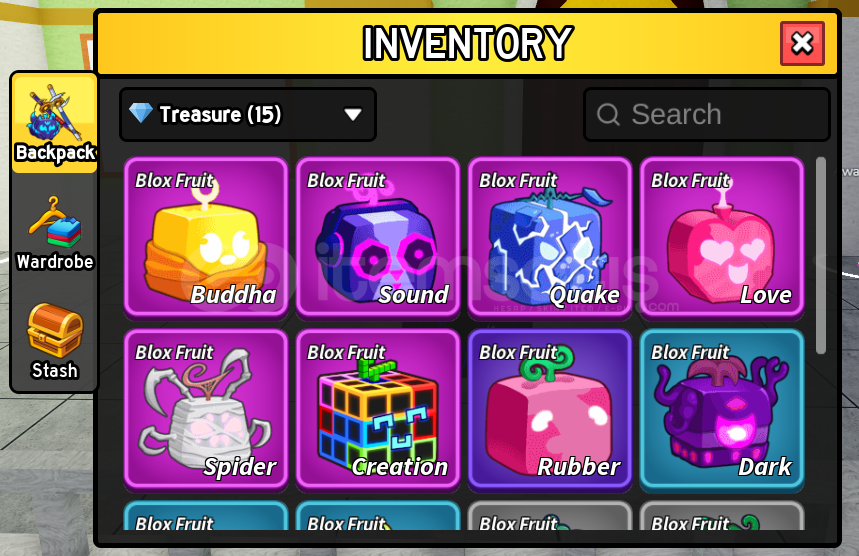This screenshot has height=556, width=859.
Task: Close the Inventory window with red X
Action: point(802,43)
